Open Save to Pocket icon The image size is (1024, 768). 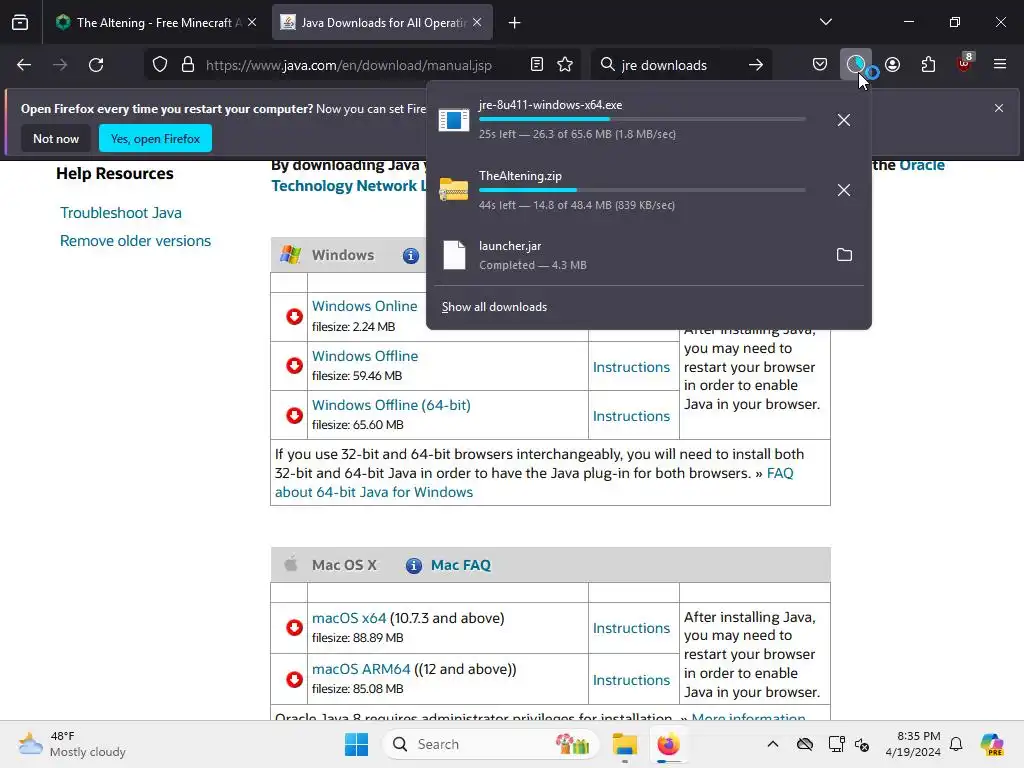[820, 65]
